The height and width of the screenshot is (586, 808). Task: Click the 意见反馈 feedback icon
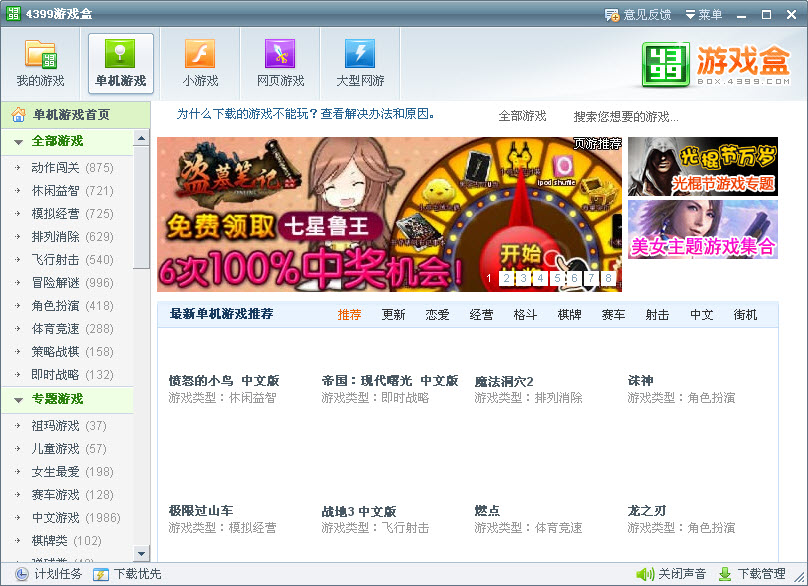[612, 15]
